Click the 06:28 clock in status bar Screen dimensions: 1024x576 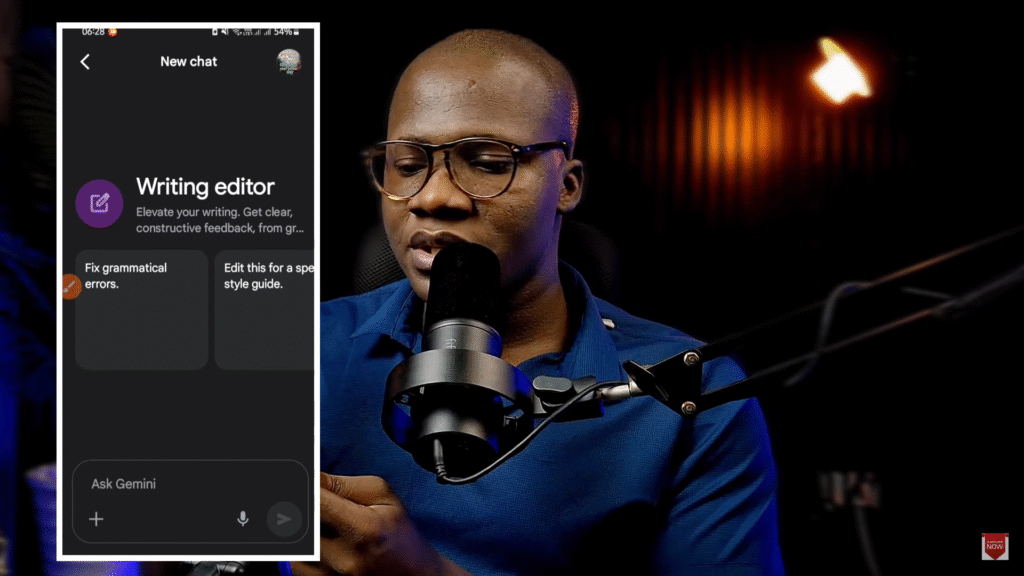pyautogui.click(x=93, y=32)
